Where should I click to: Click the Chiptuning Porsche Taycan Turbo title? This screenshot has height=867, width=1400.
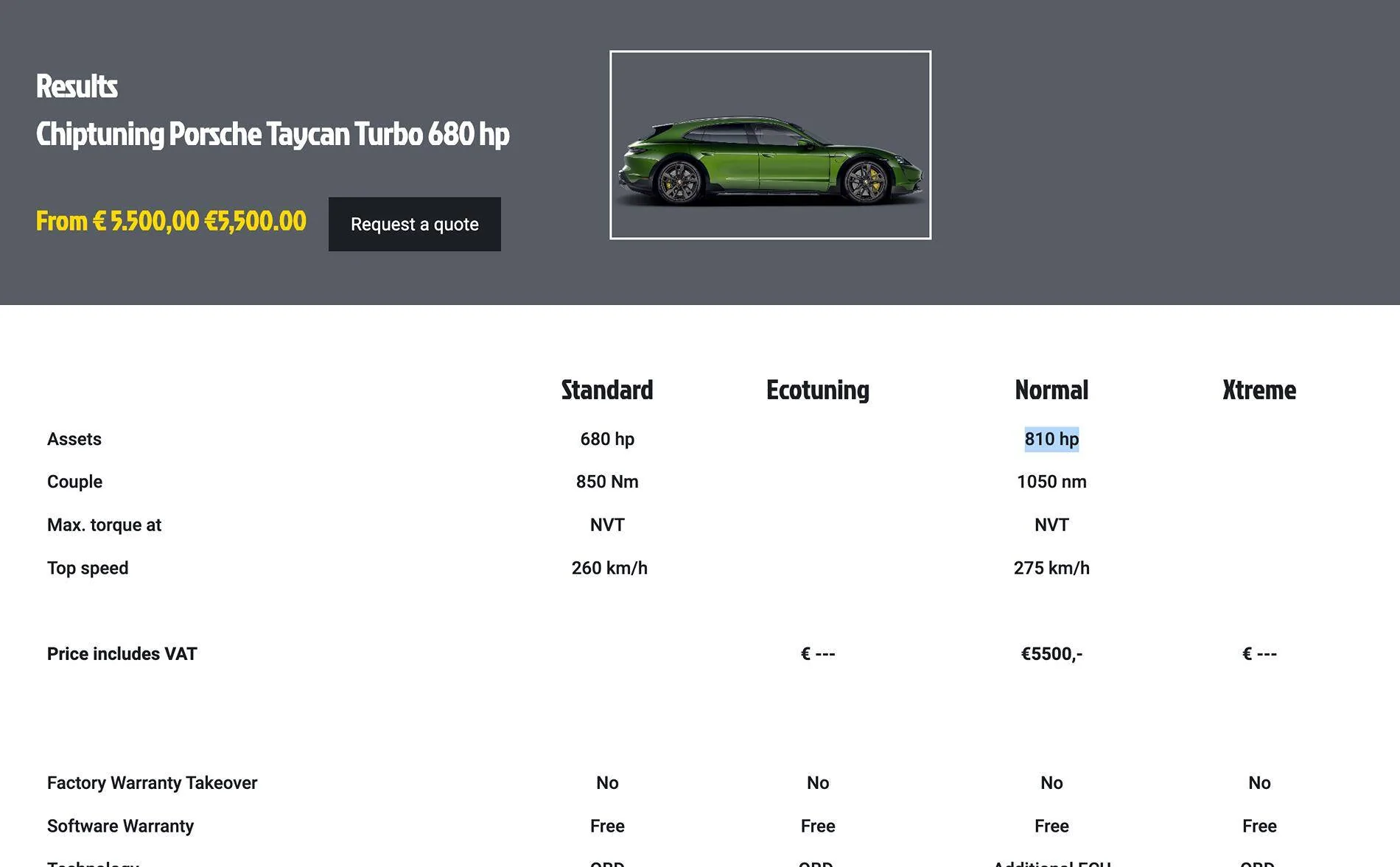[273, 134]
